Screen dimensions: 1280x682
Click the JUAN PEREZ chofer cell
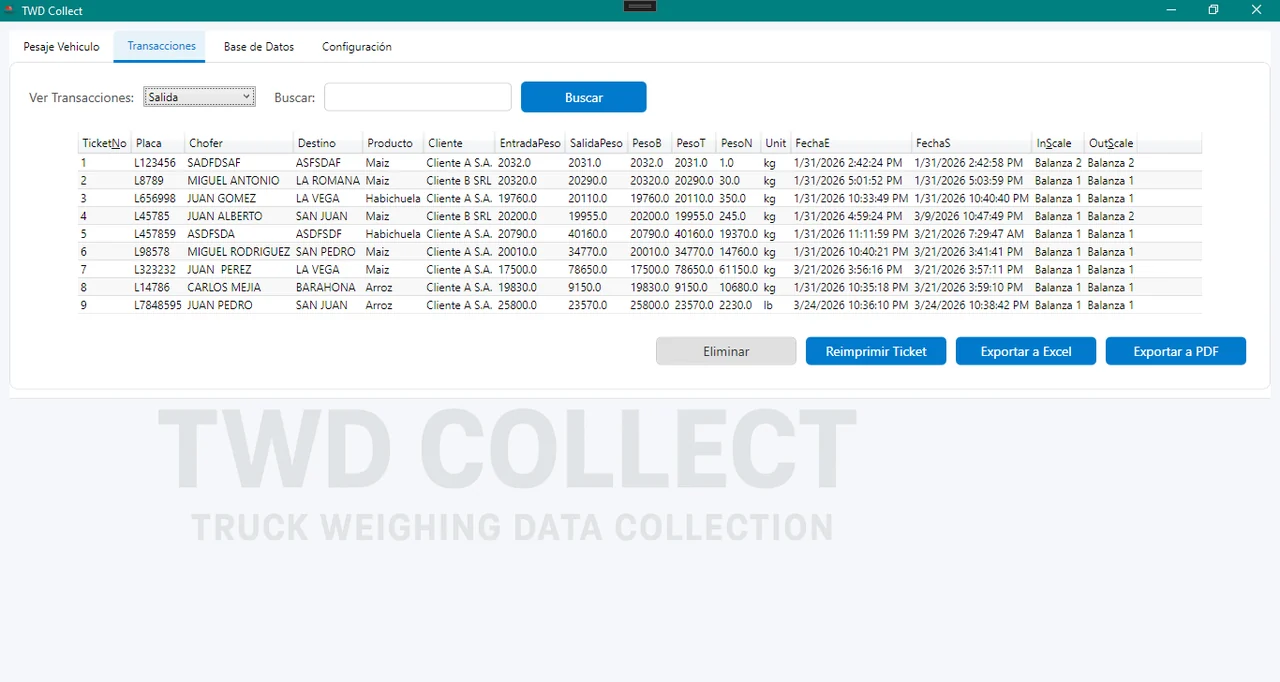tap(219, 270)
